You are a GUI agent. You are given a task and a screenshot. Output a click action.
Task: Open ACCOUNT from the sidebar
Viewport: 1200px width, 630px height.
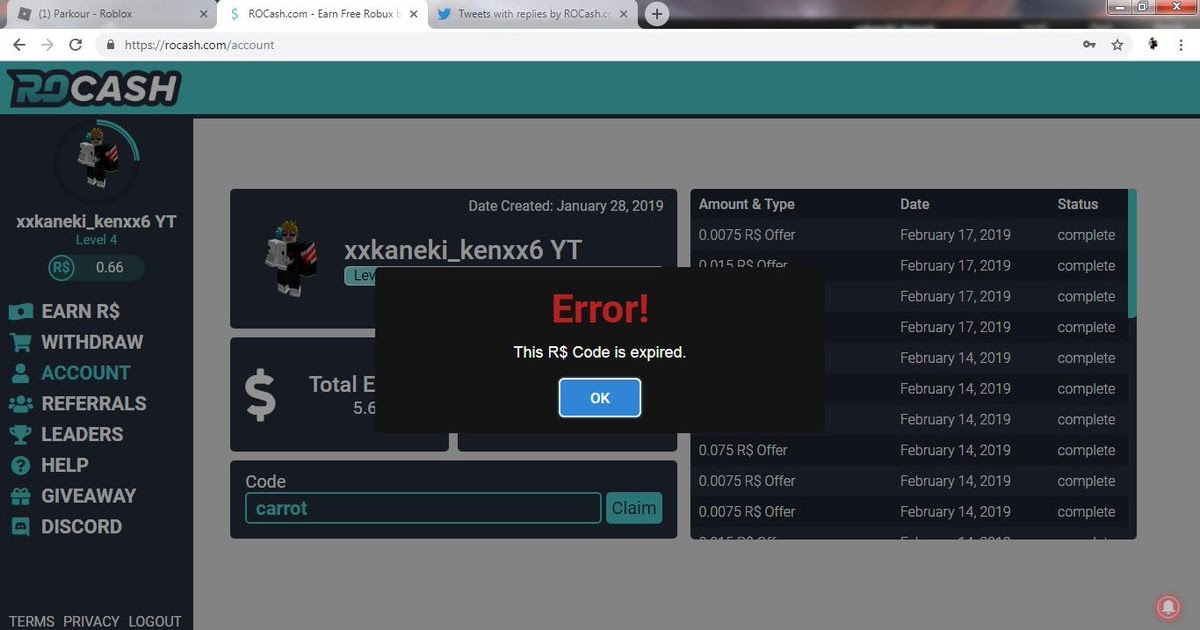70,373
